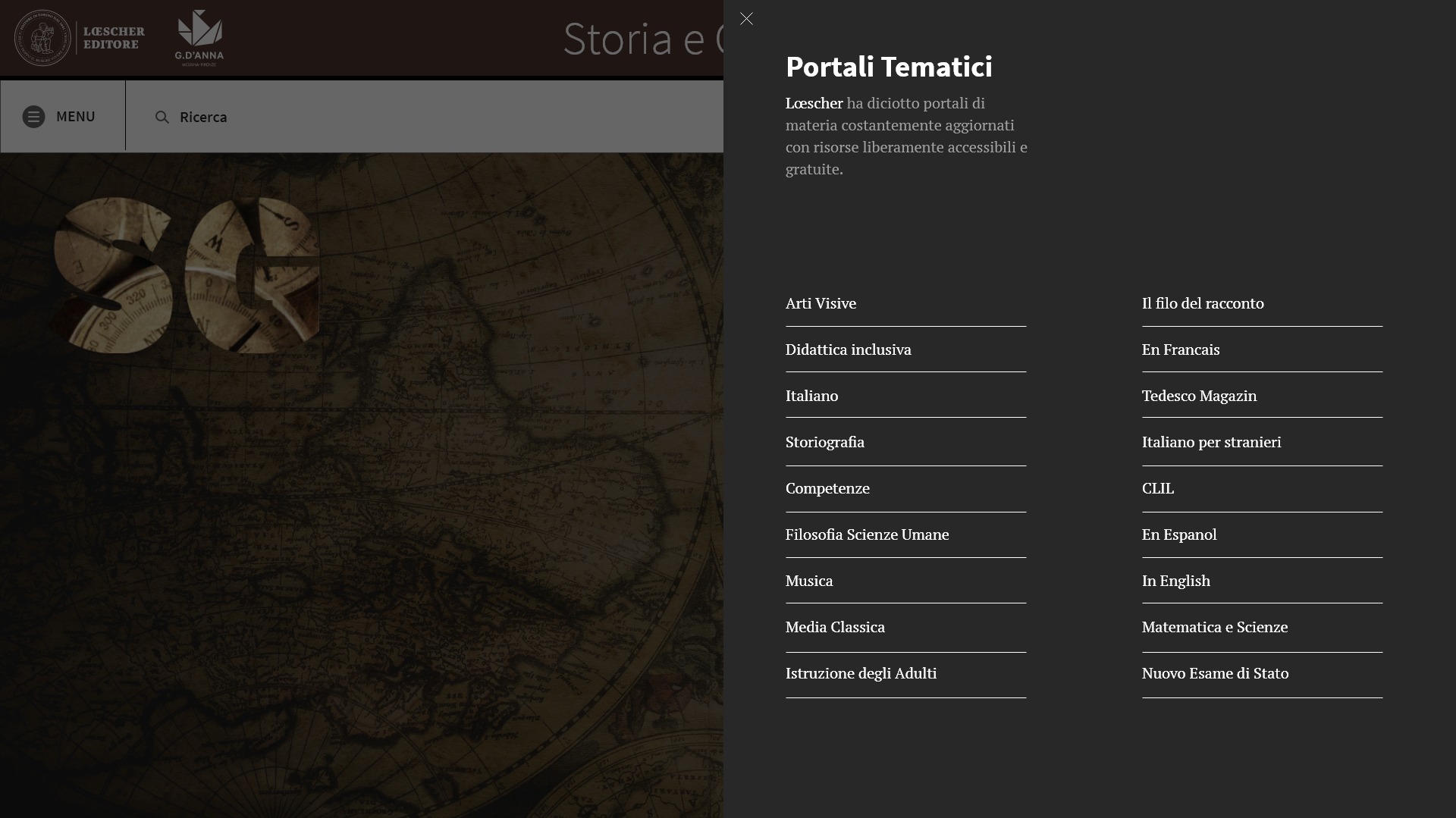
Task: Click the search magnifier icon
Action: 162,117
